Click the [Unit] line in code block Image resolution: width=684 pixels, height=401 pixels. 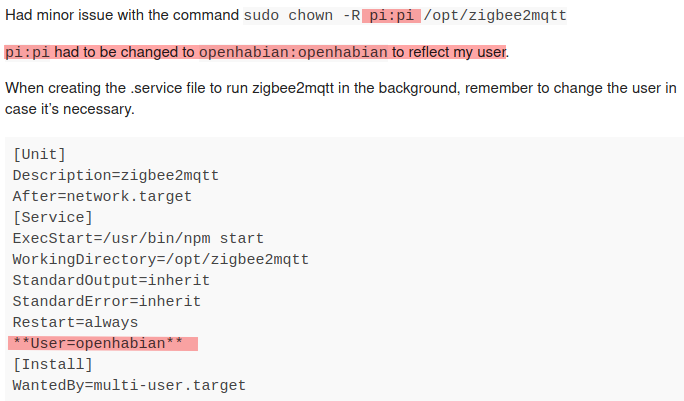(x=39, y=154)
